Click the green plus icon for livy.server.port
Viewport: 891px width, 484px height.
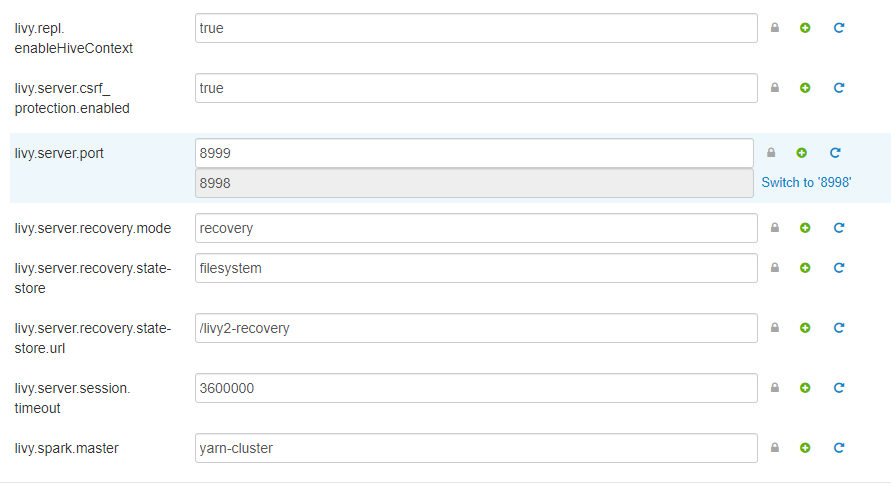click(802, 153)
